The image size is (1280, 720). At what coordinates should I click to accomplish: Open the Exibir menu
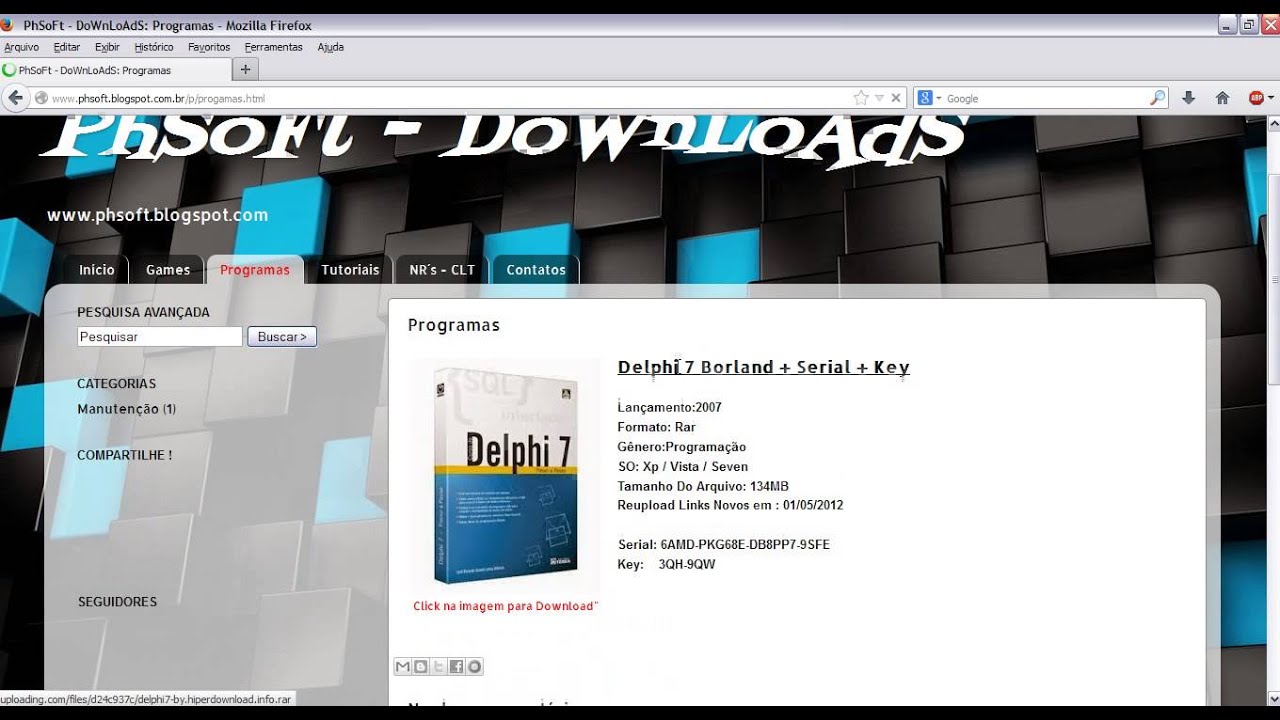tap(107, 47)
